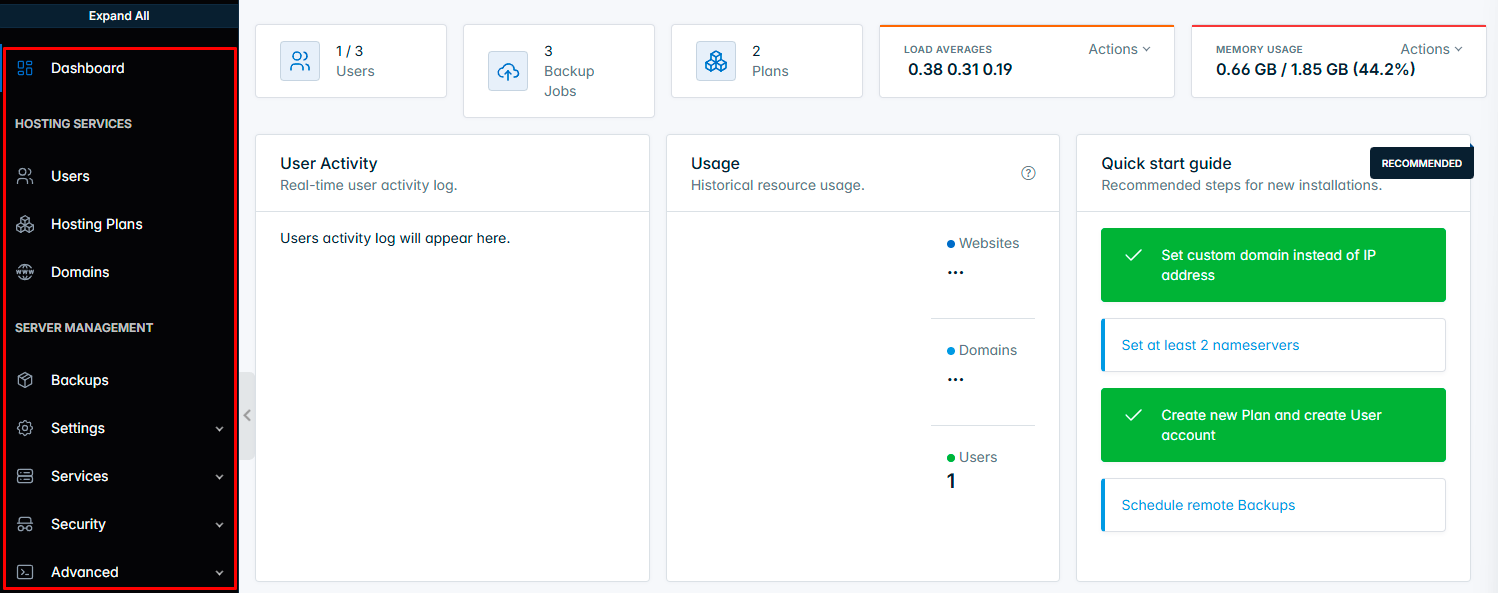Click the Domains globe icon in sidebar

tap(26, 272)
